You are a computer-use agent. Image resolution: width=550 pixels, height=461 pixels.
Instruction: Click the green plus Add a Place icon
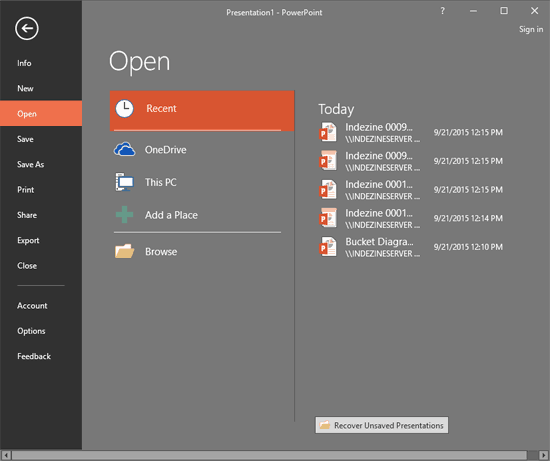tap(125, 215)
